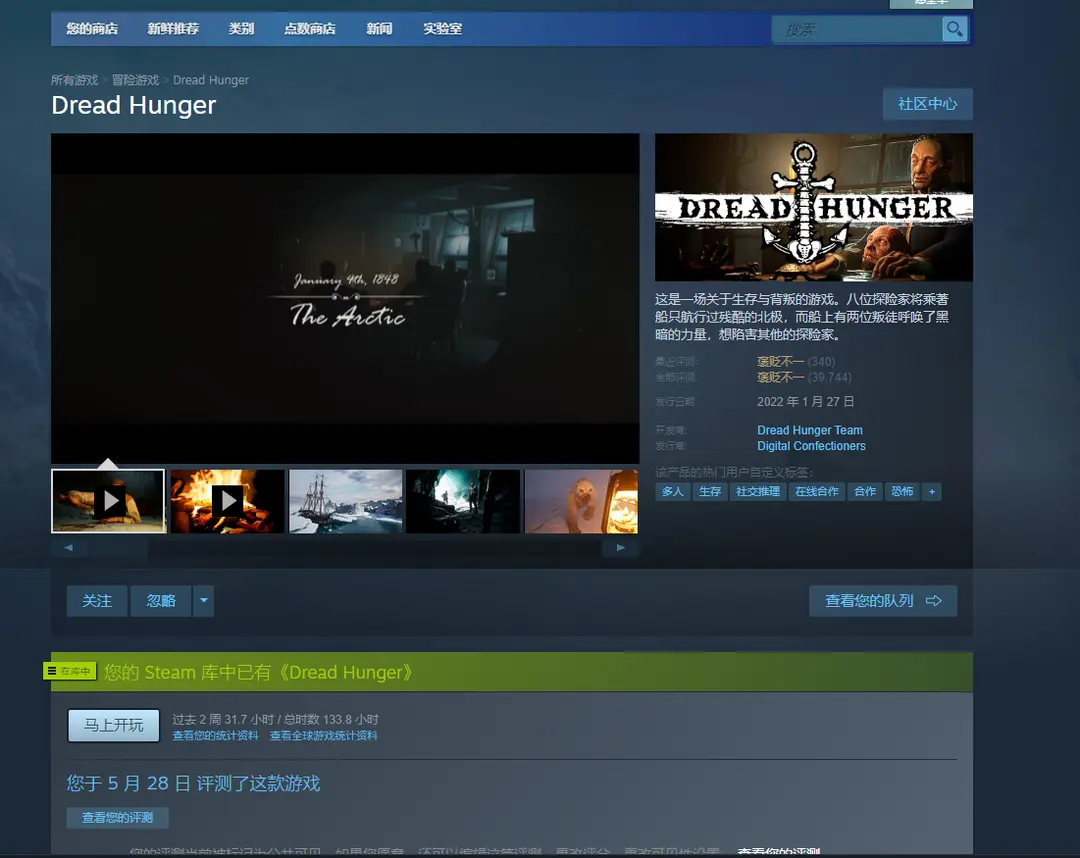The width and height of the screenshot is (1080, 858).
Task: Click the 忽略 ignore button
Action: 161,600
